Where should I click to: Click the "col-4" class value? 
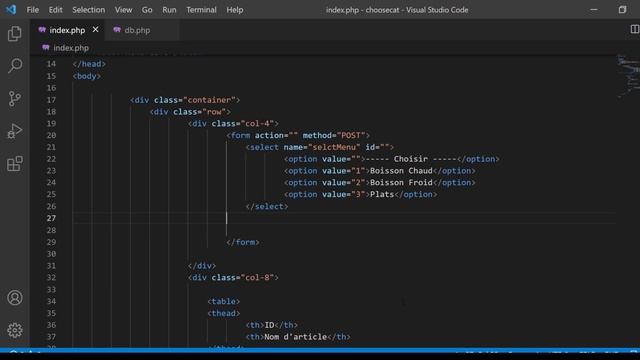pyautogui.click(x=258, y=123)
